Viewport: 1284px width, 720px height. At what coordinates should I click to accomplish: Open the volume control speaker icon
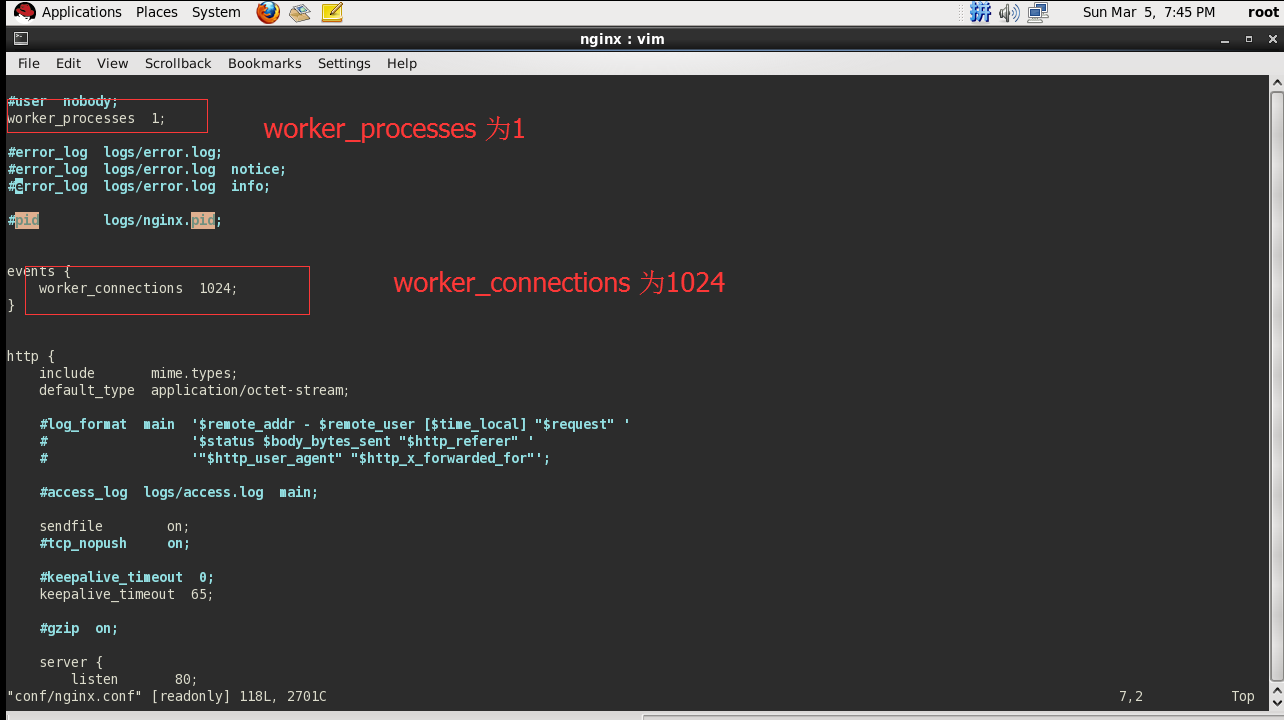point(1009,12)
